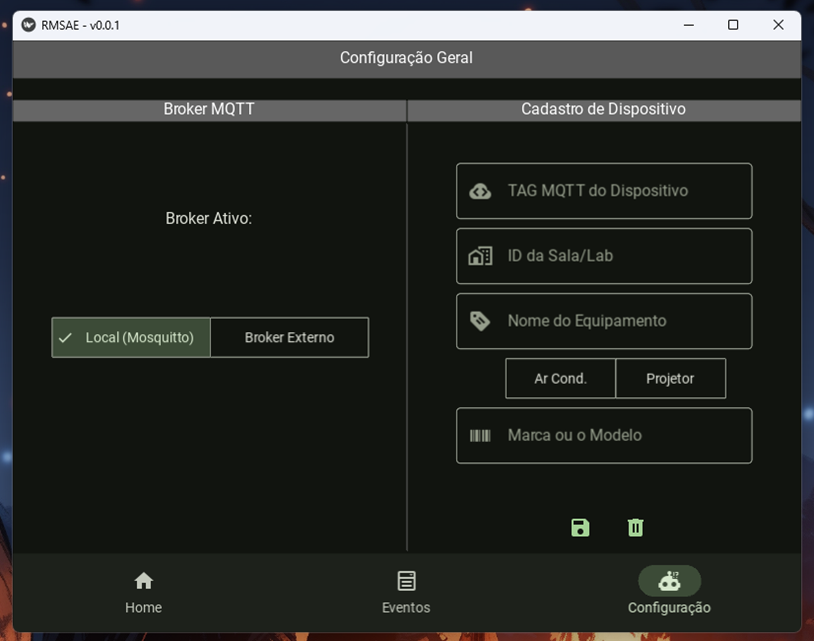Click the trash delete icon

(635, 527)
